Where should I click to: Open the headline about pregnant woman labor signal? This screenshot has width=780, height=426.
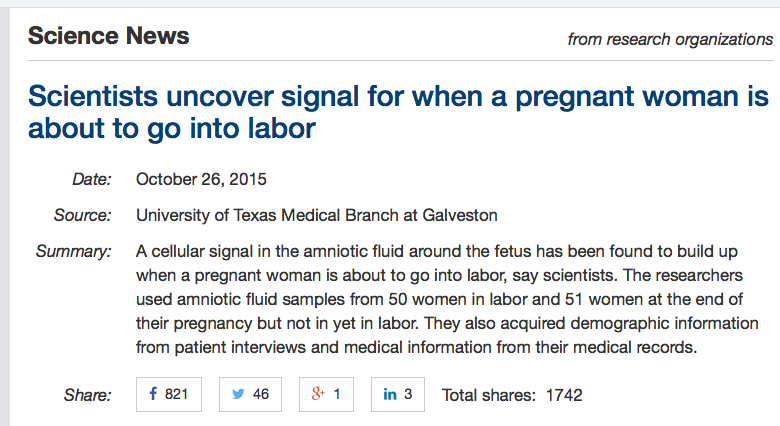(x=398, y=112)
